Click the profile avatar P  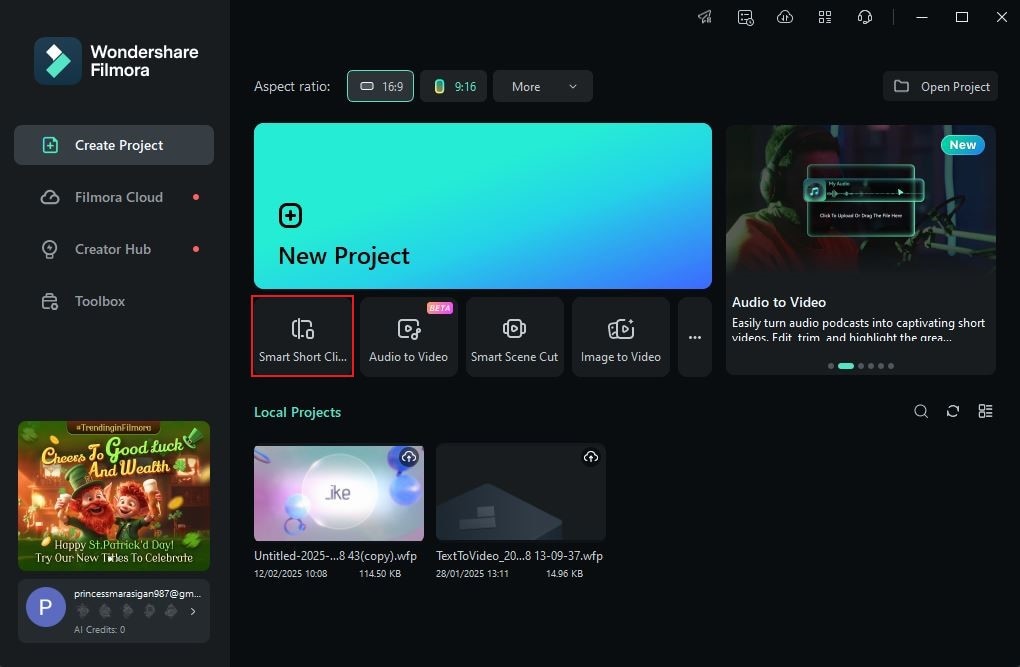tap(46, 607)
